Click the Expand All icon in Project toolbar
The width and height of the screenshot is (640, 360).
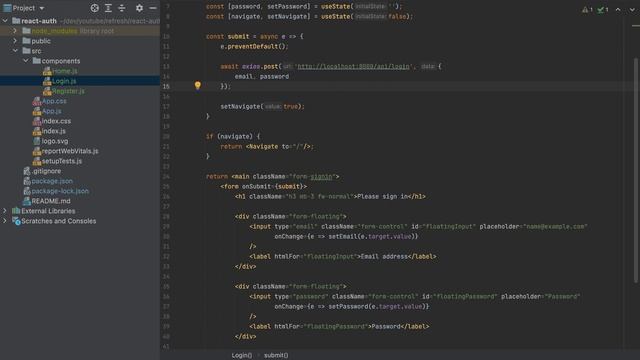point(108,8)
